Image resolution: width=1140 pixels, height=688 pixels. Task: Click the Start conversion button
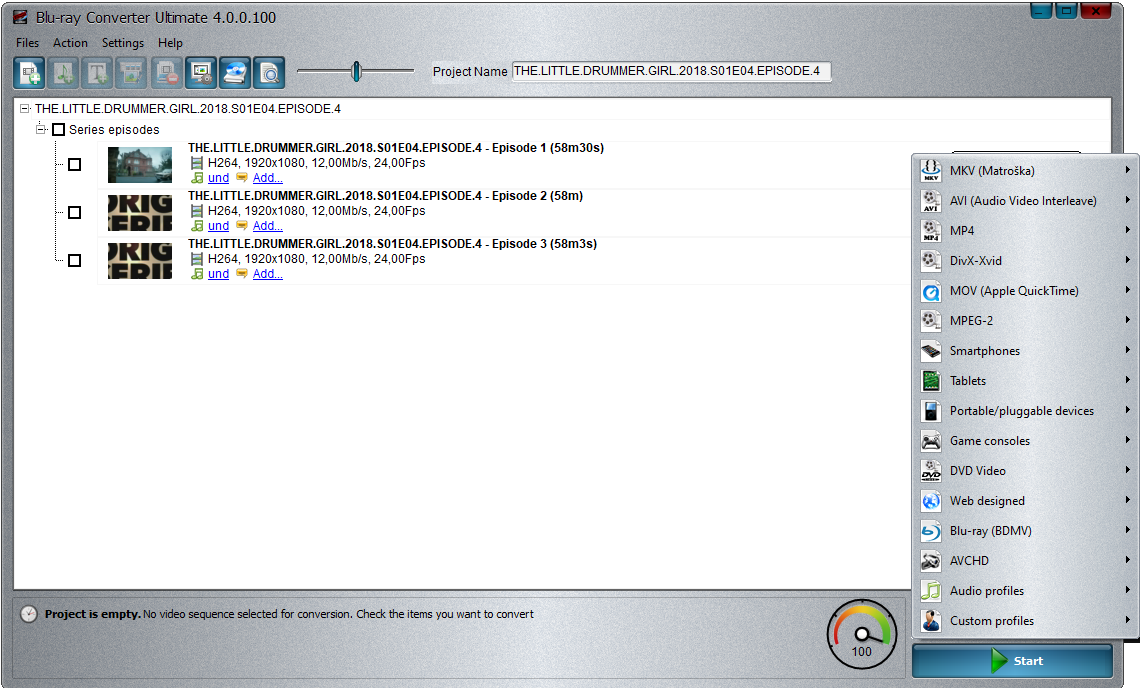1013,661
